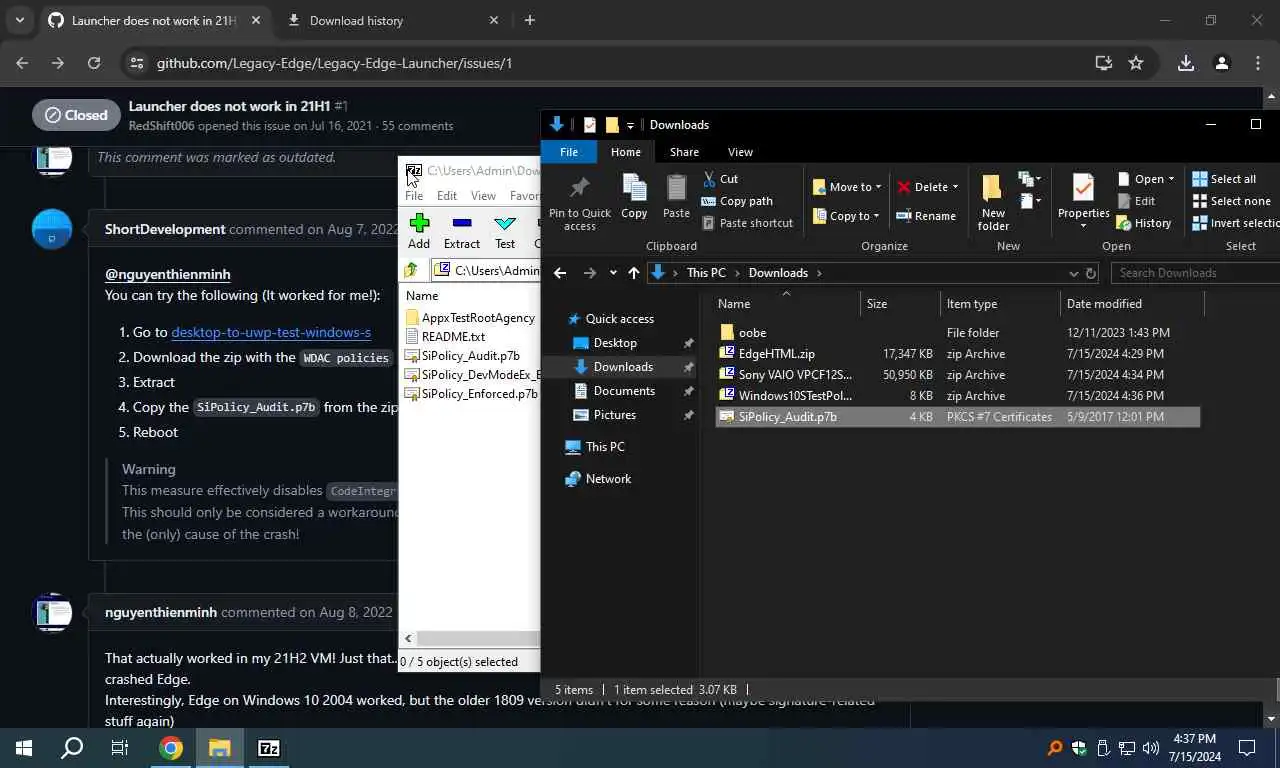Viewport: 1280px width, 768px height.
Task: View site information icon in address bar
Action: (x=137, y=63)
